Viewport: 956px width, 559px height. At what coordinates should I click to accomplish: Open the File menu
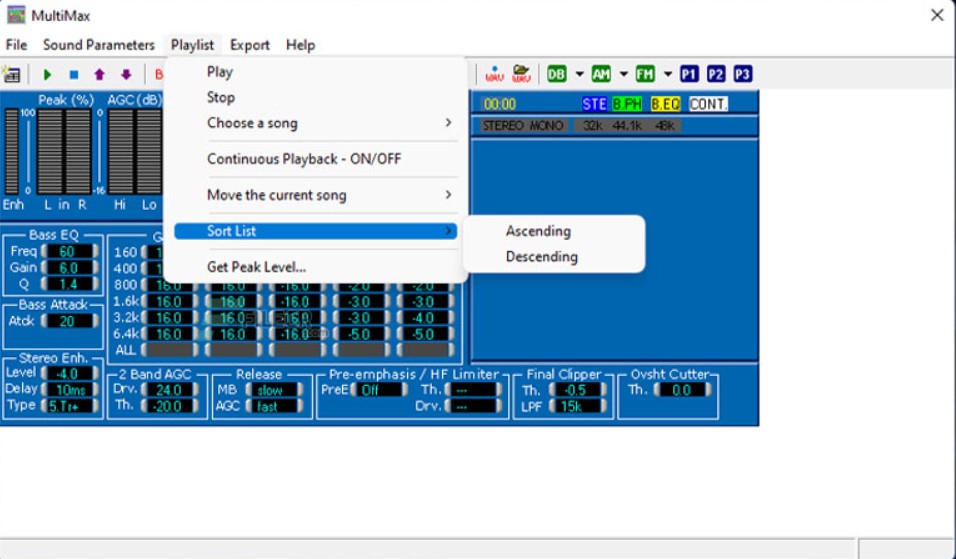[16, 45]
